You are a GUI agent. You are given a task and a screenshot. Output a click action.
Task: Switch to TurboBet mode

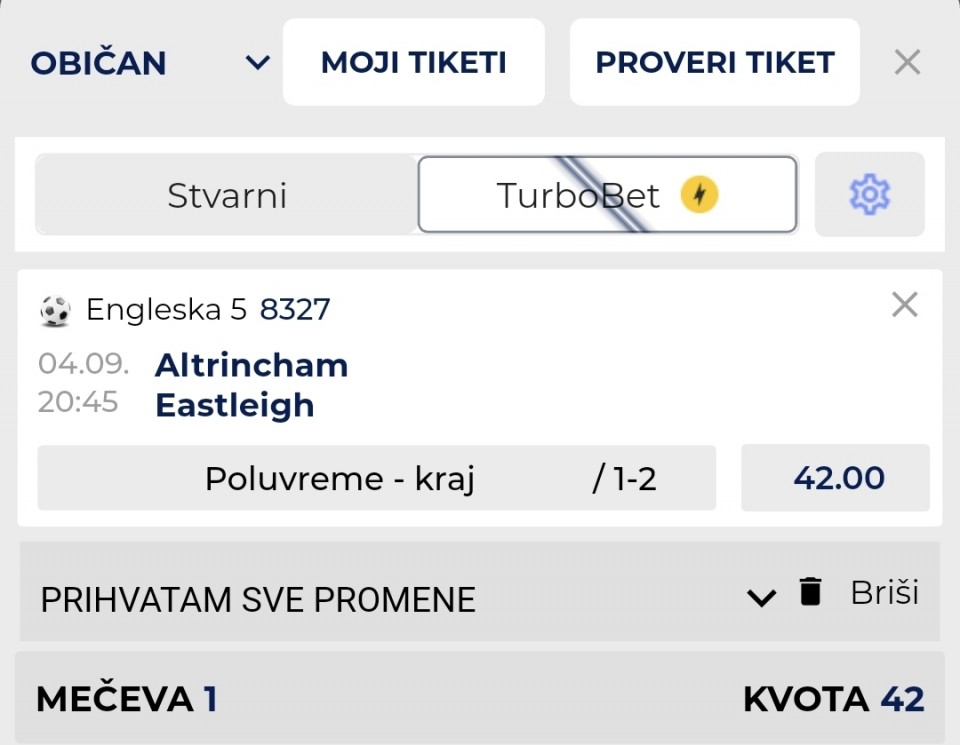[607, 195]
